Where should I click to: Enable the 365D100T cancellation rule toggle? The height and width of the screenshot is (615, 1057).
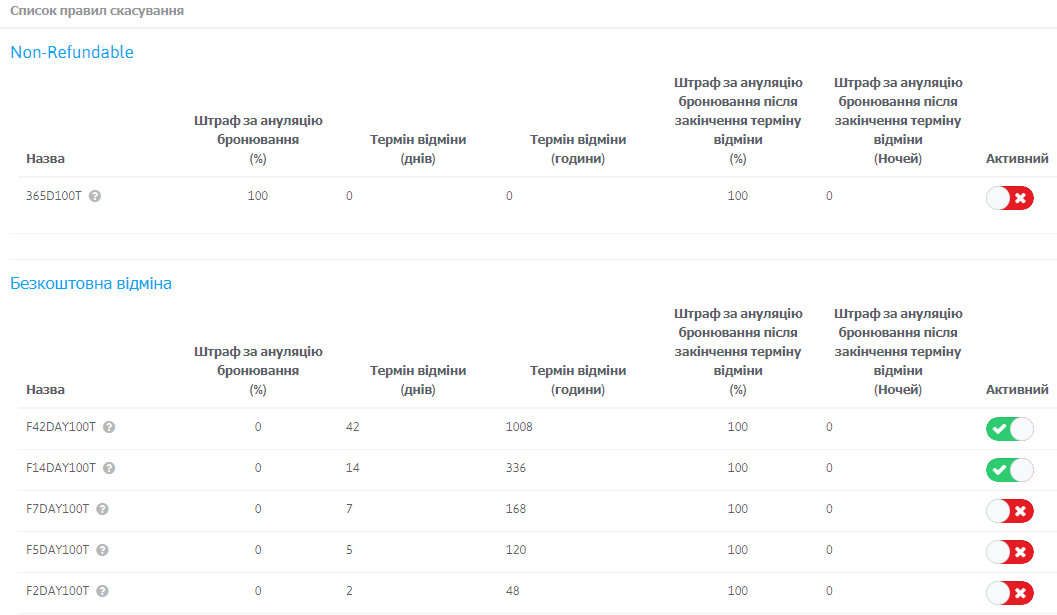pyautogui.click(x=1009, y=198)
